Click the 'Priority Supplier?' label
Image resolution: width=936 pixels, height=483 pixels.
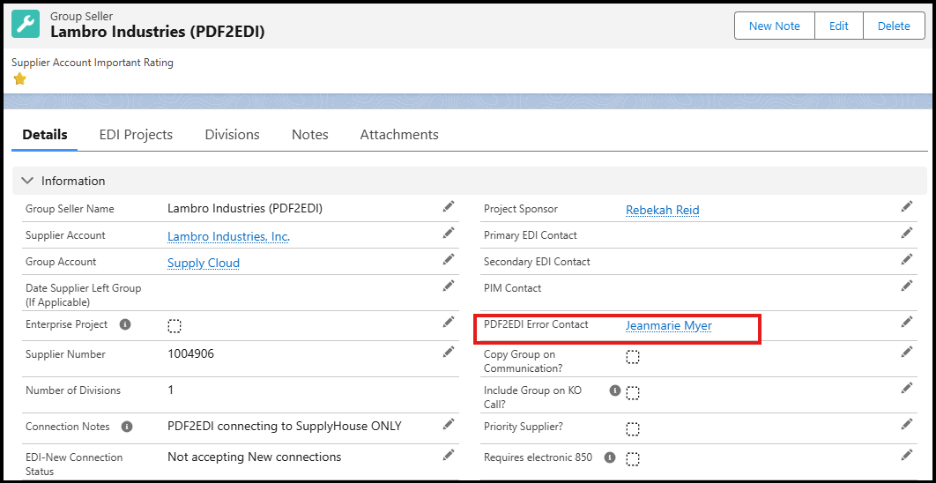point(524,427)
